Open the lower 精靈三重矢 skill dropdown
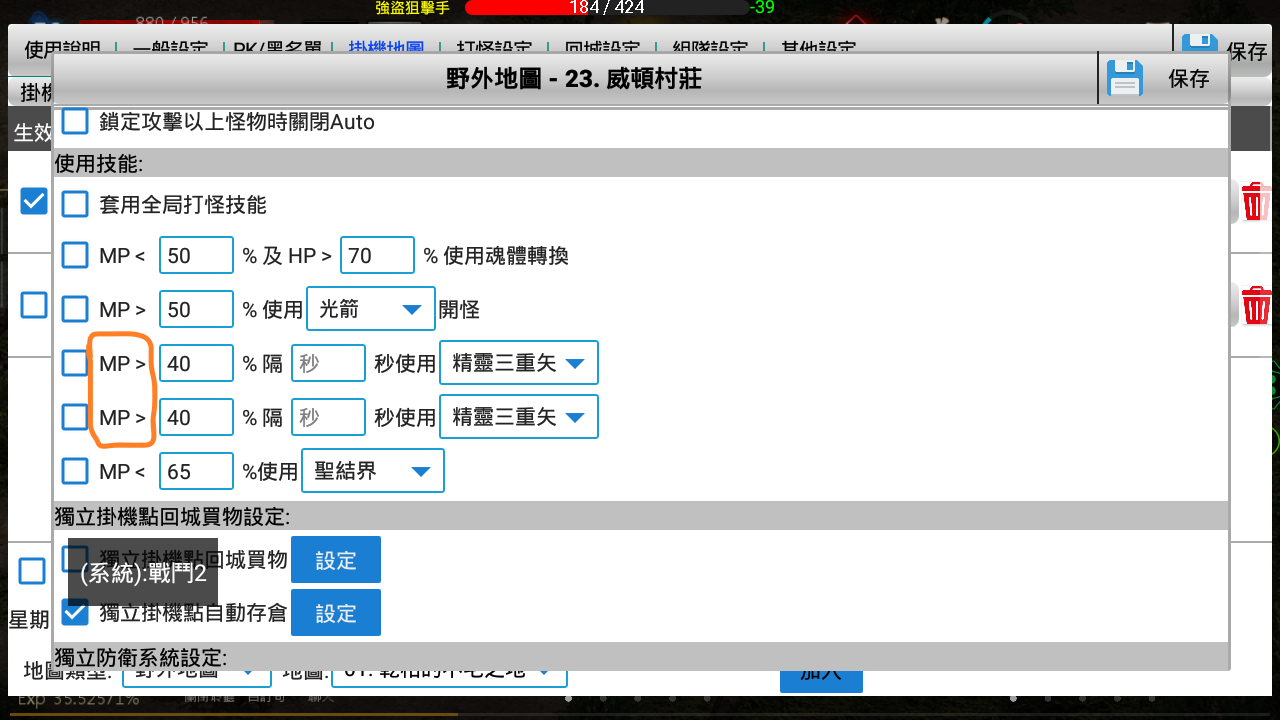This screenshot has height=720, width=1280. click(519, 416)
